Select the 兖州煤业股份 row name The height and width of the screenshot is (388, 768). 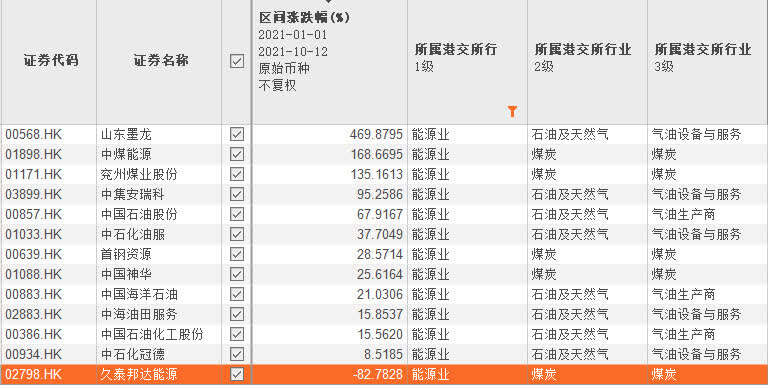[x=139, y=174]
